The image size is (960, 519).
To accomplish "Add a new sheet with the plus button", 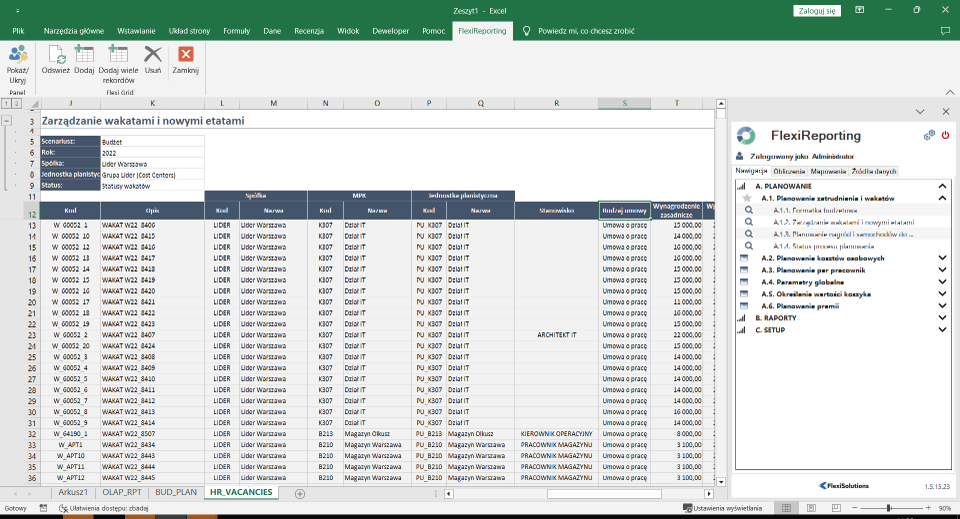I will click(x=299, y=493).
